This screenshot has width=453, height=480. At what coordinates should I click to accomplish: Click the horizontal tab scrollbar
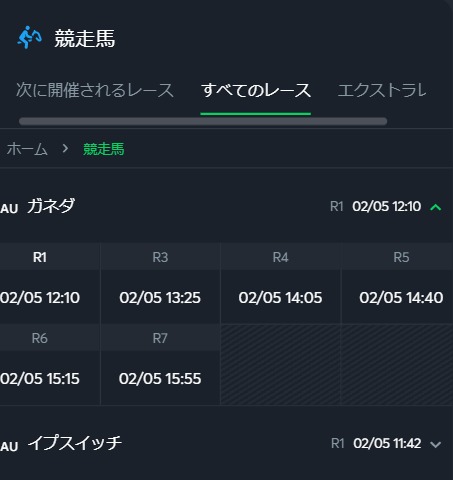203,121
